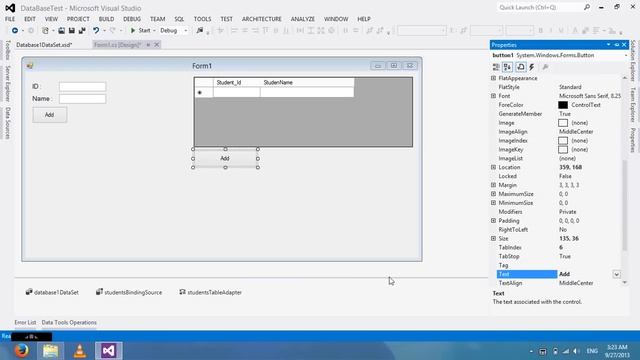640x360 pixels.
Task: Click the Find in Files toolbar icon
Action: 200,31
